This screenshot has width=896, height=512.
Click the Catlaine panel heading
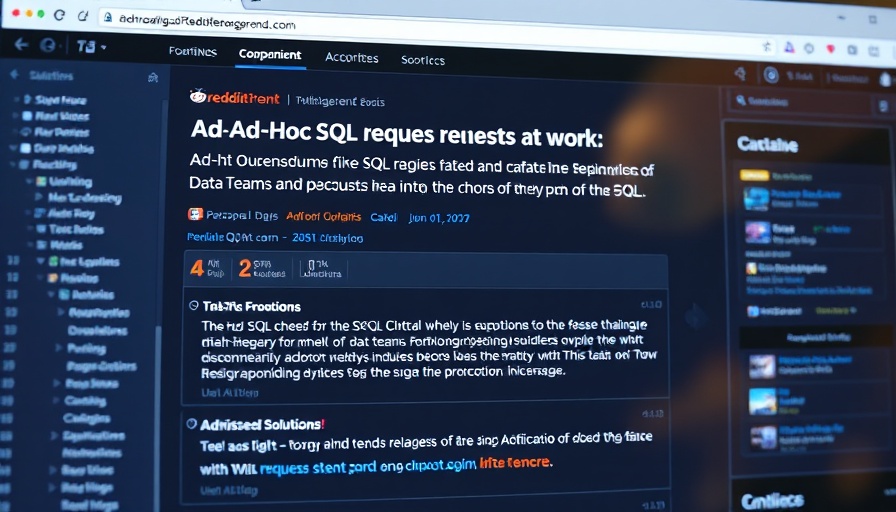(767, 145)
